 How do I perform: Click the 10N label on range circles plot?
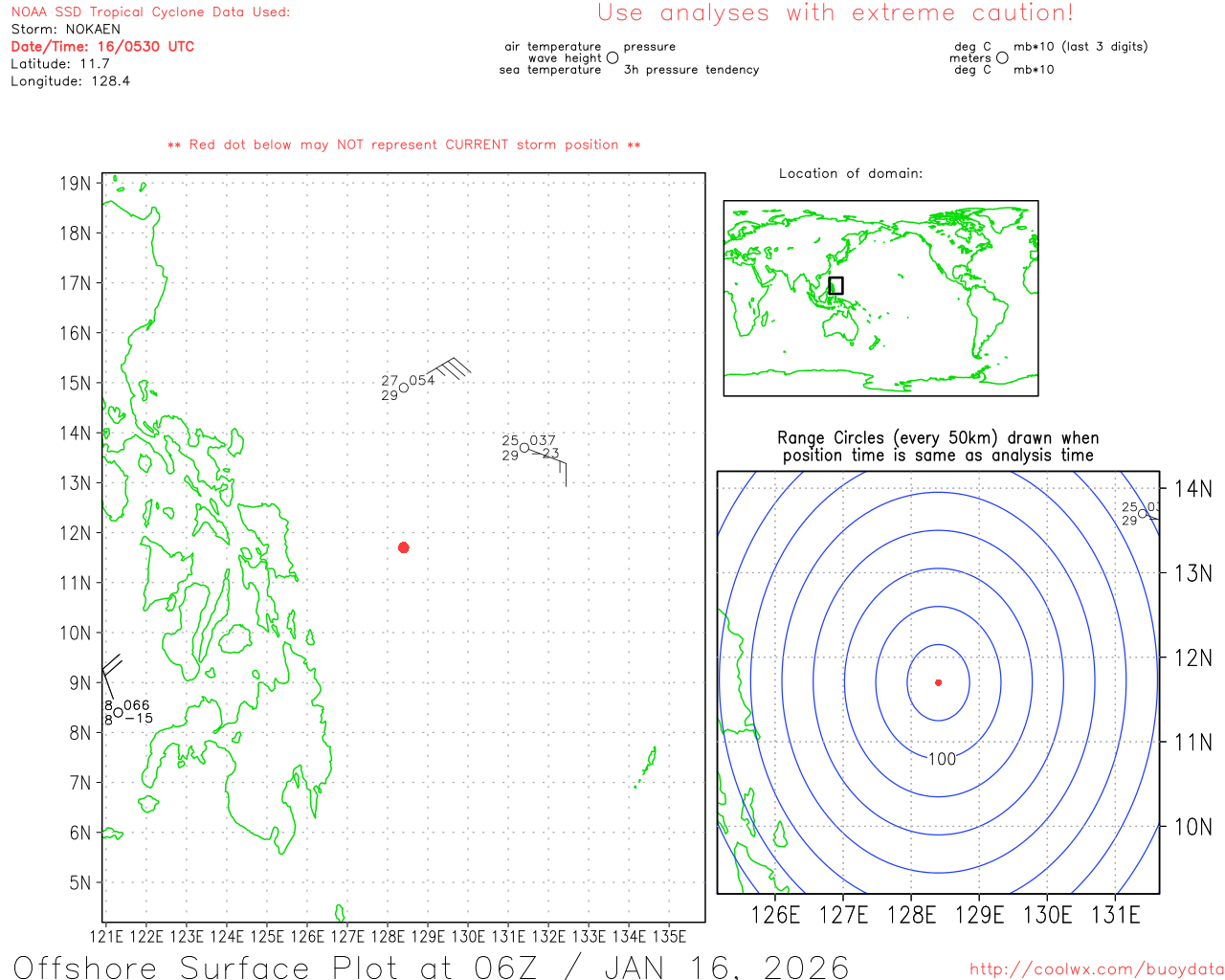(x=1192, y=827)
